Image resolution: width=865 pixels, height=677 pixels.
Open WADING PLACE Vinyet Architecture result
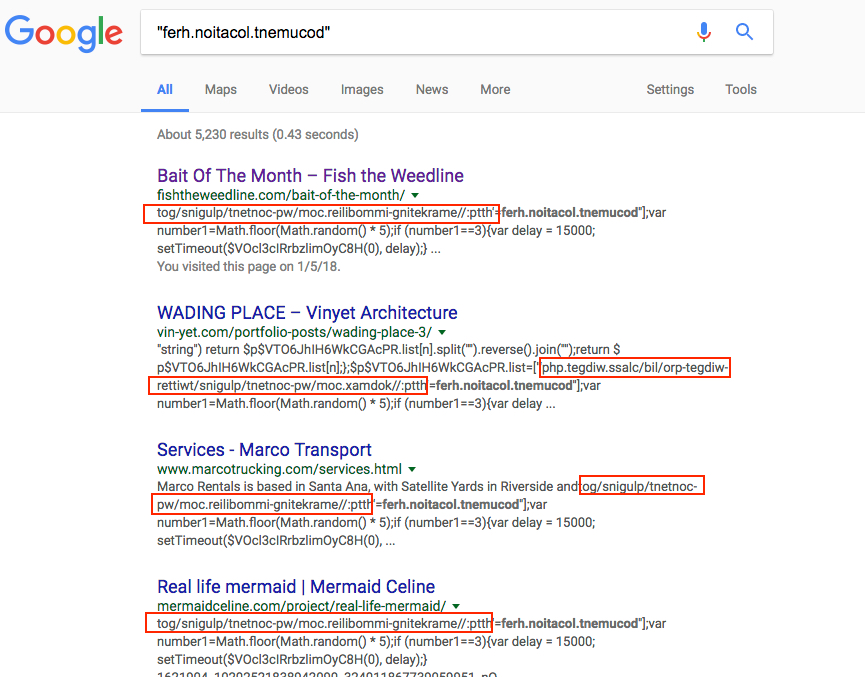(307, 313)
